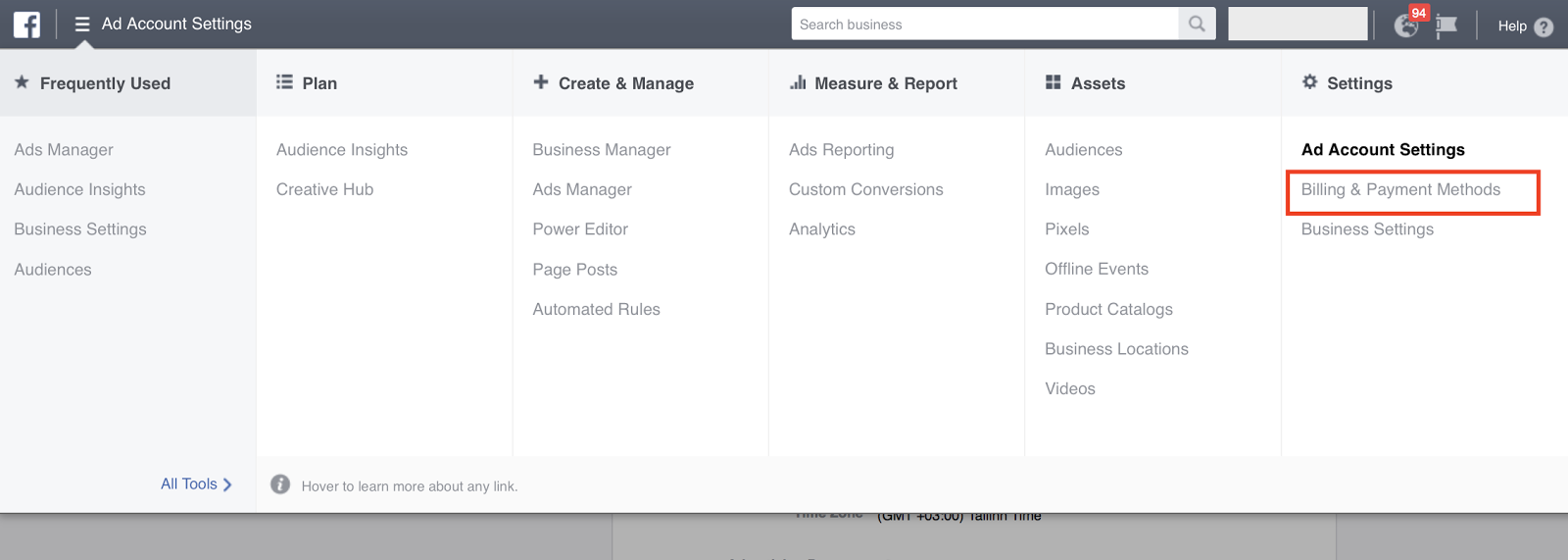The width and height of the screenshot is (1568, 560).
Task: Open Billing & Payment Methods
Action: 1400,190
